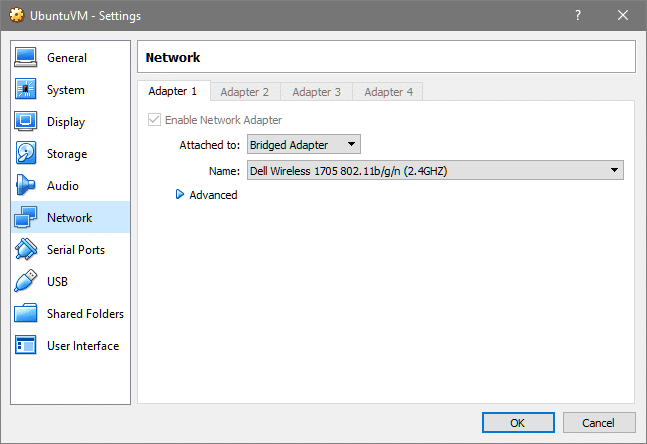This screenshot has height=444, width=647.
Task: Switch to the Adapter 2 tab
Action: click(245, 92)
